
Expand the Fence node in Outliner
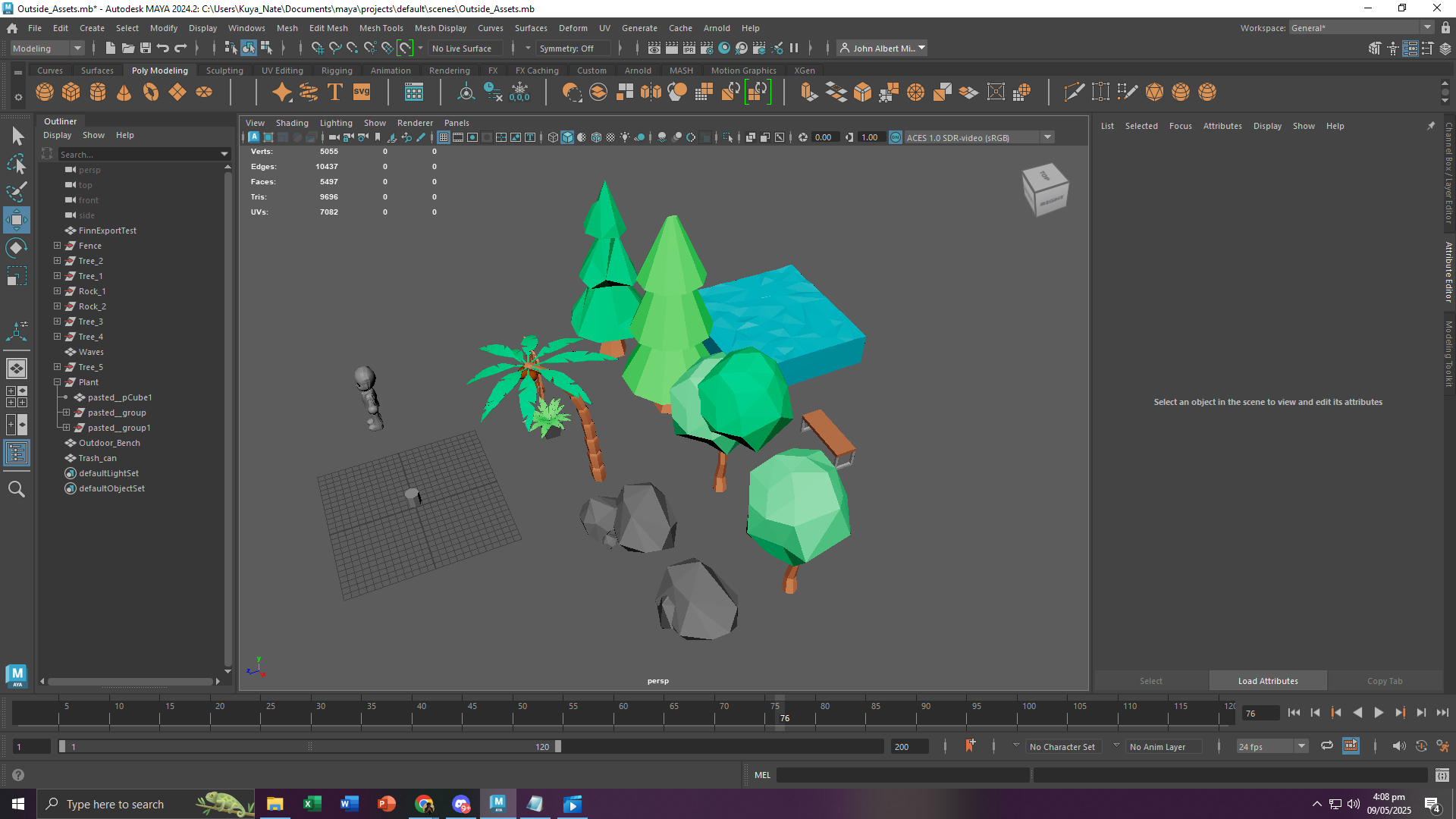pos(57,246)
